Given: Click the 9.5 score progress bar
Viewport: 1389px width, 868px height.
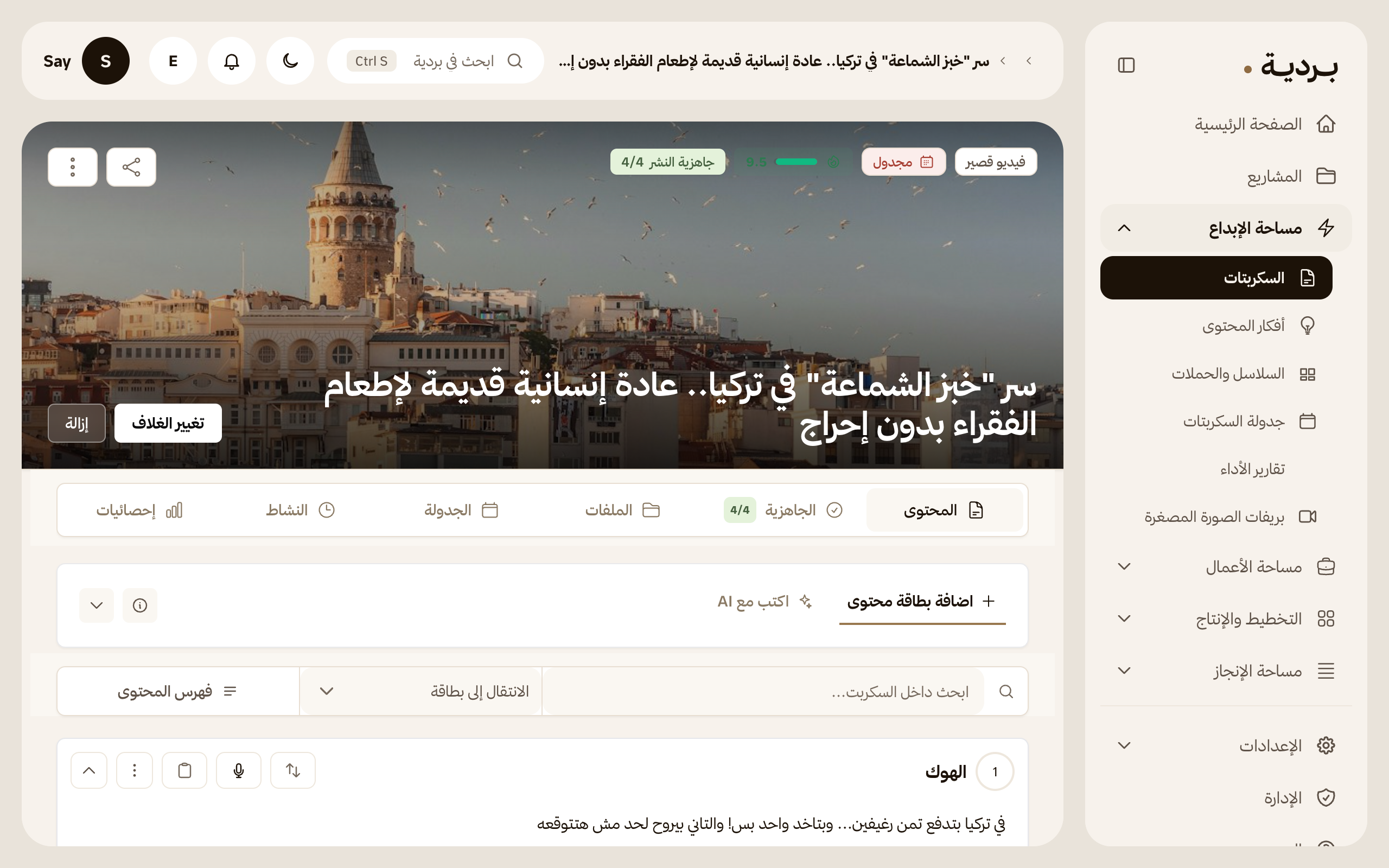Looking at the screenshot, I should (796, 162).
